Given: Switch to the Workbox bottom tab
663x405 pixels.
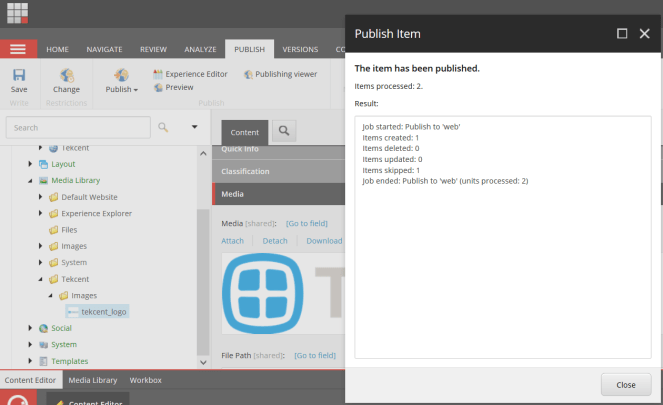Looking at the screenshot, I should click(x=145, y=380).
